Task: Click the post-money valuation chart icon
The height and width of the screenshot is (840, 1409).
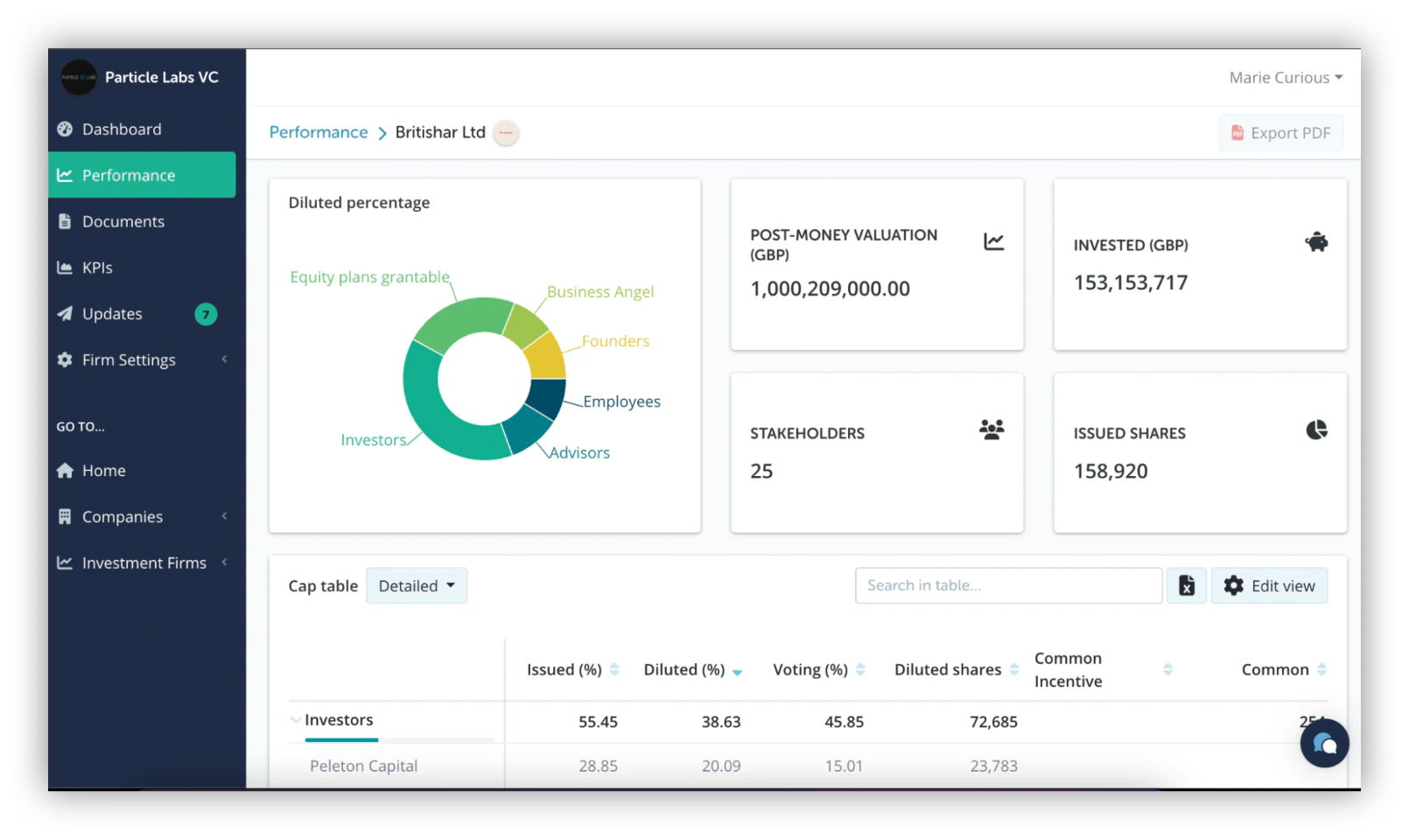Action: (x=994, y=241)
